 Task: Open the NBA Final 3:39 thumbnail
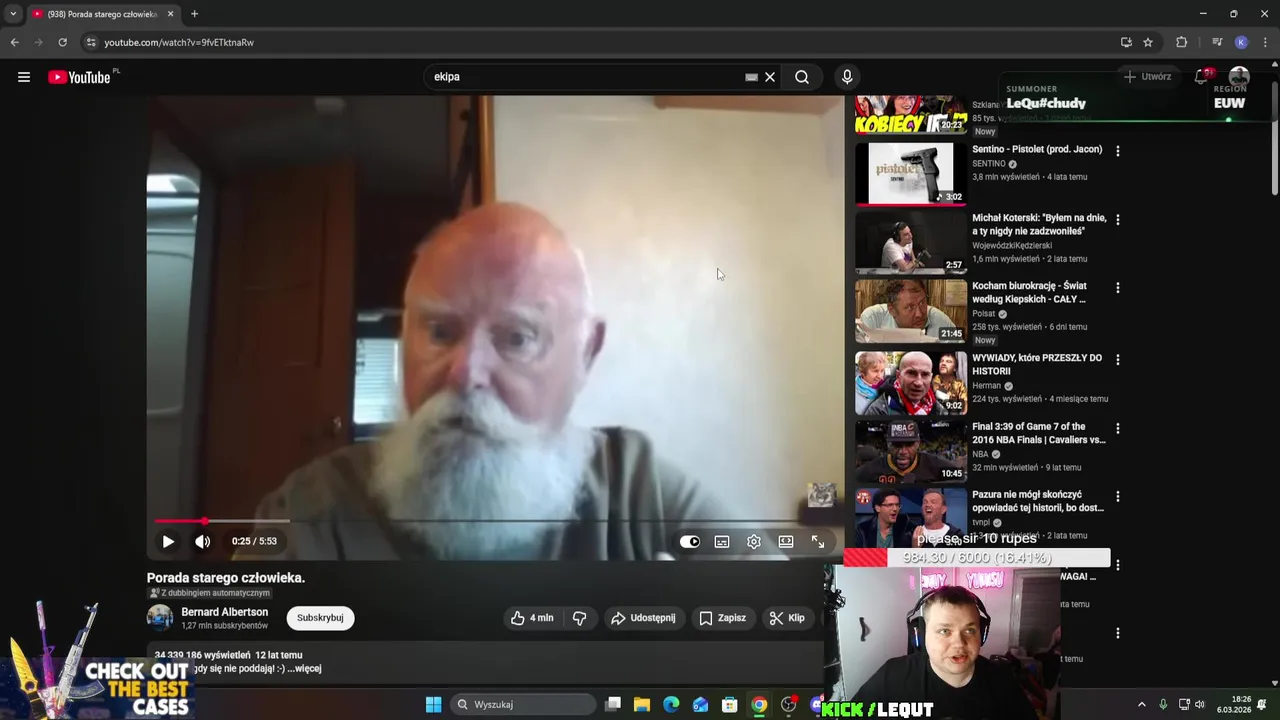[x=910, y=451]
